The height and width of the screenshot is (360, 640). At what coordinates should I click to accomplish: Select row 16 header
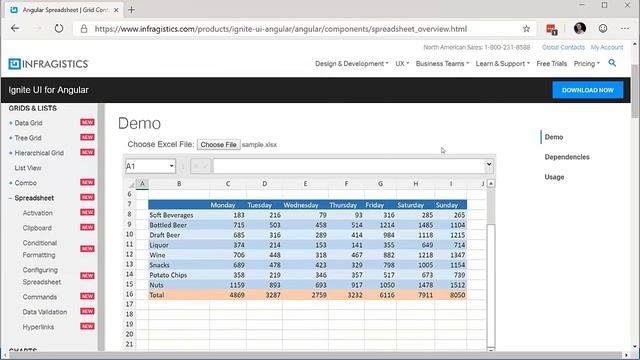129,294
